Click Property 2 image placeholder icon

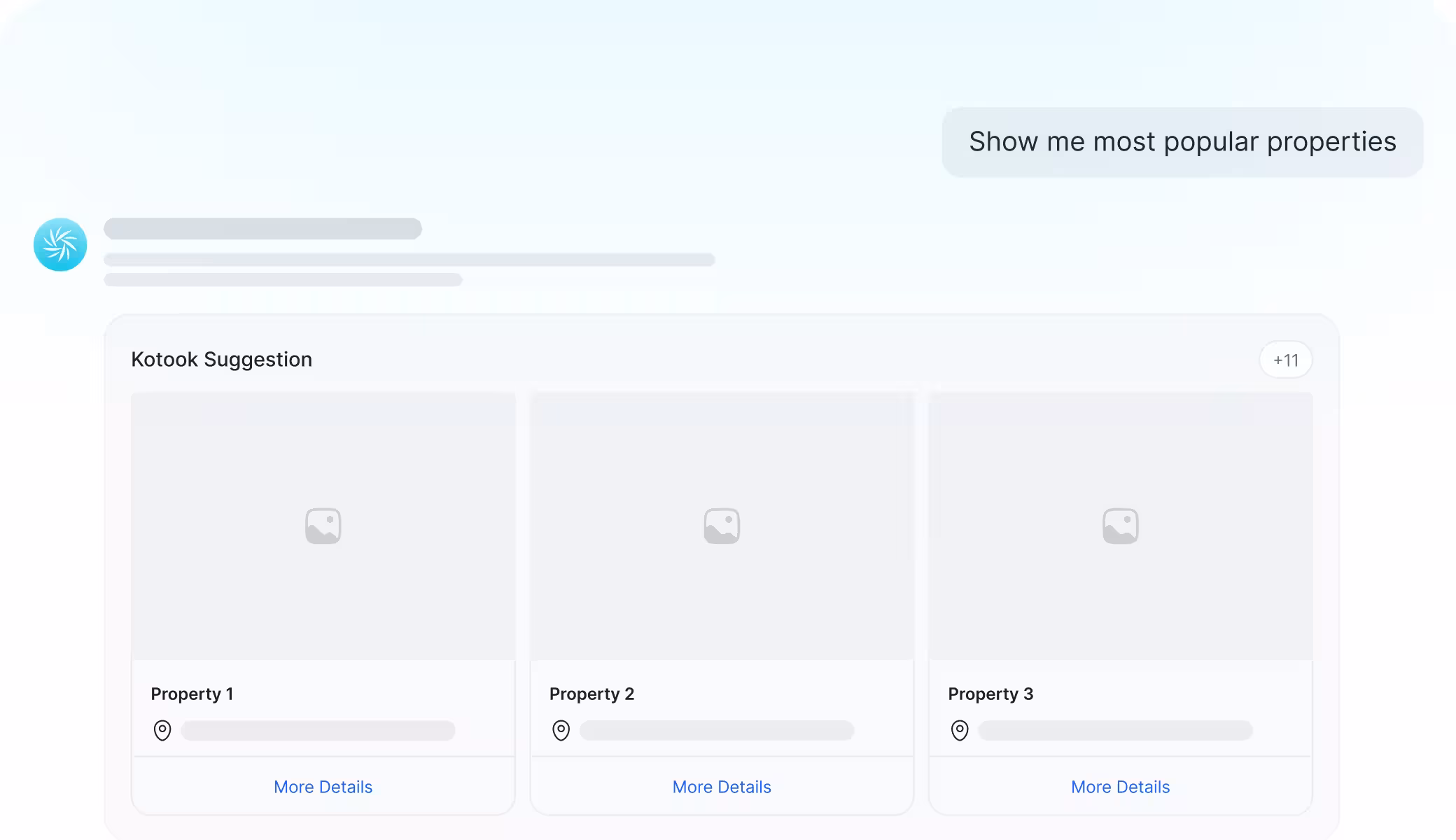pyautogui.click(x=722, y=526)
